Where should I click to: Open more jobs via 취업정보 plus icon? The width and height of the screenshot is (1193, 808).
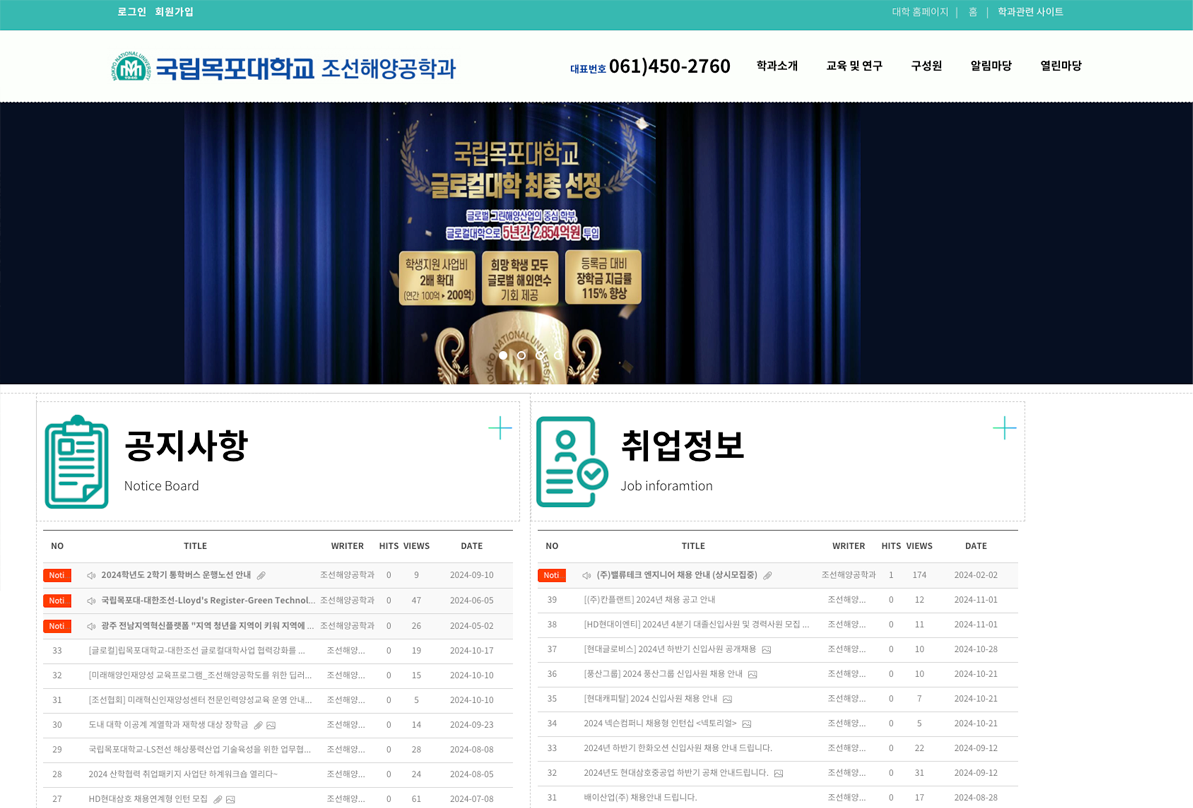coord(1004,428)
